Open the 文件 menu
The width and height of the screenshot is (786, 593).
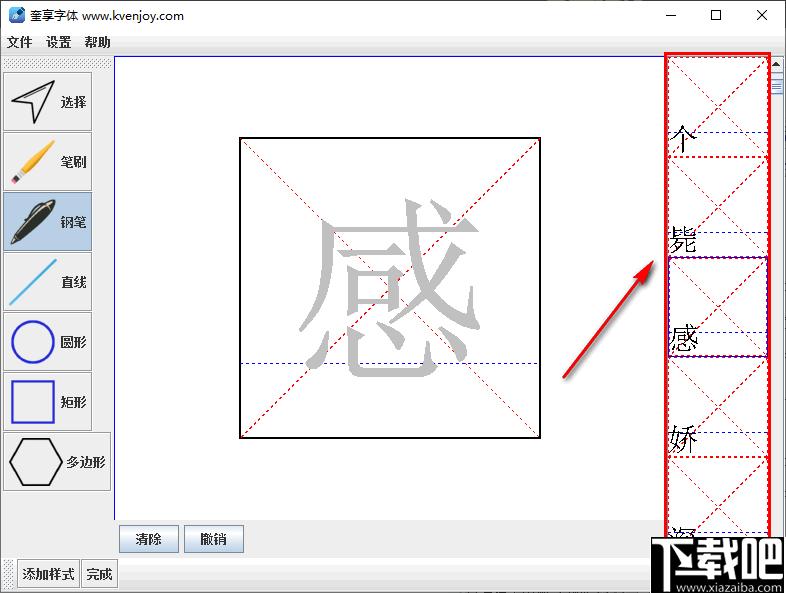click(x=20, y=42)
